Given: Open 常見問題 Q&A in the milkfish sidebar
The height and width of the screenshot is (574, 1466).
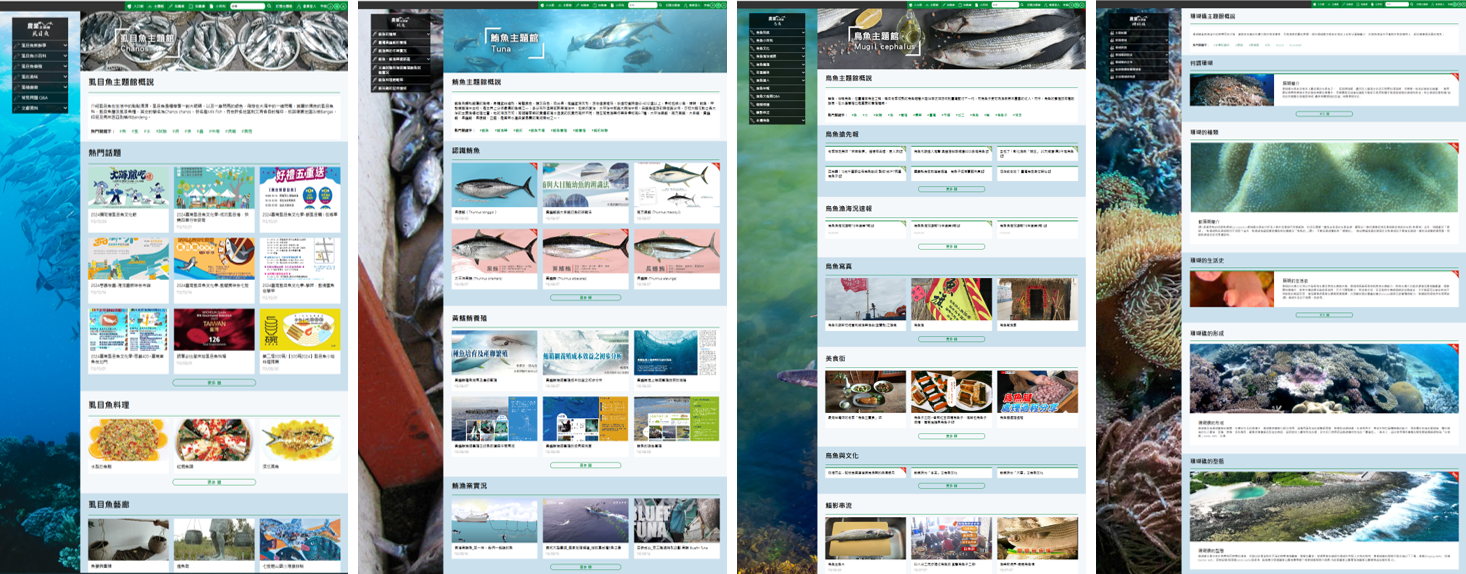Looking at the screenshot, I should [40, 97].
